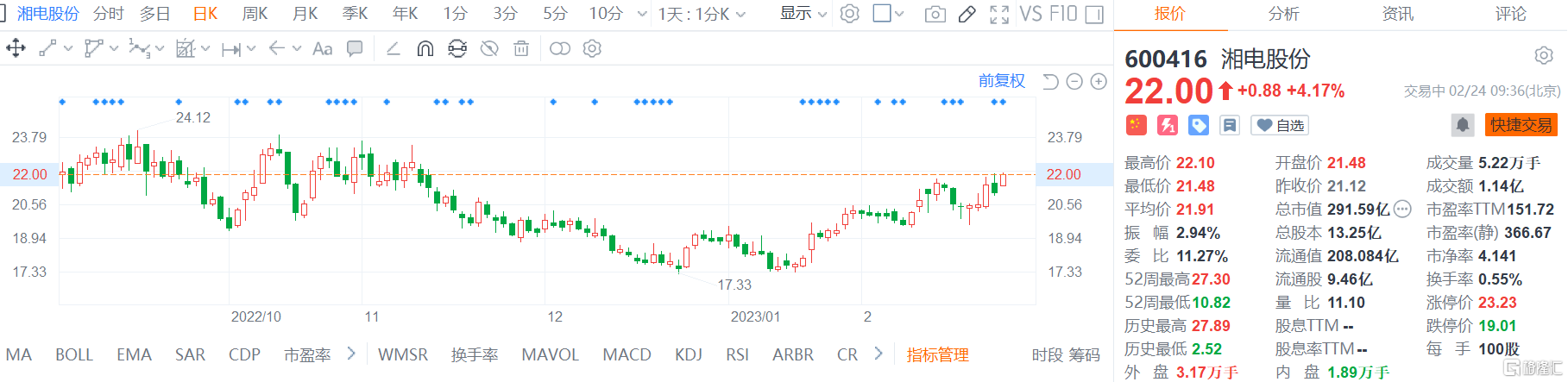Open 快捷交易 quick trade
1568x382 pixels.
click(x=1521, y=125)
